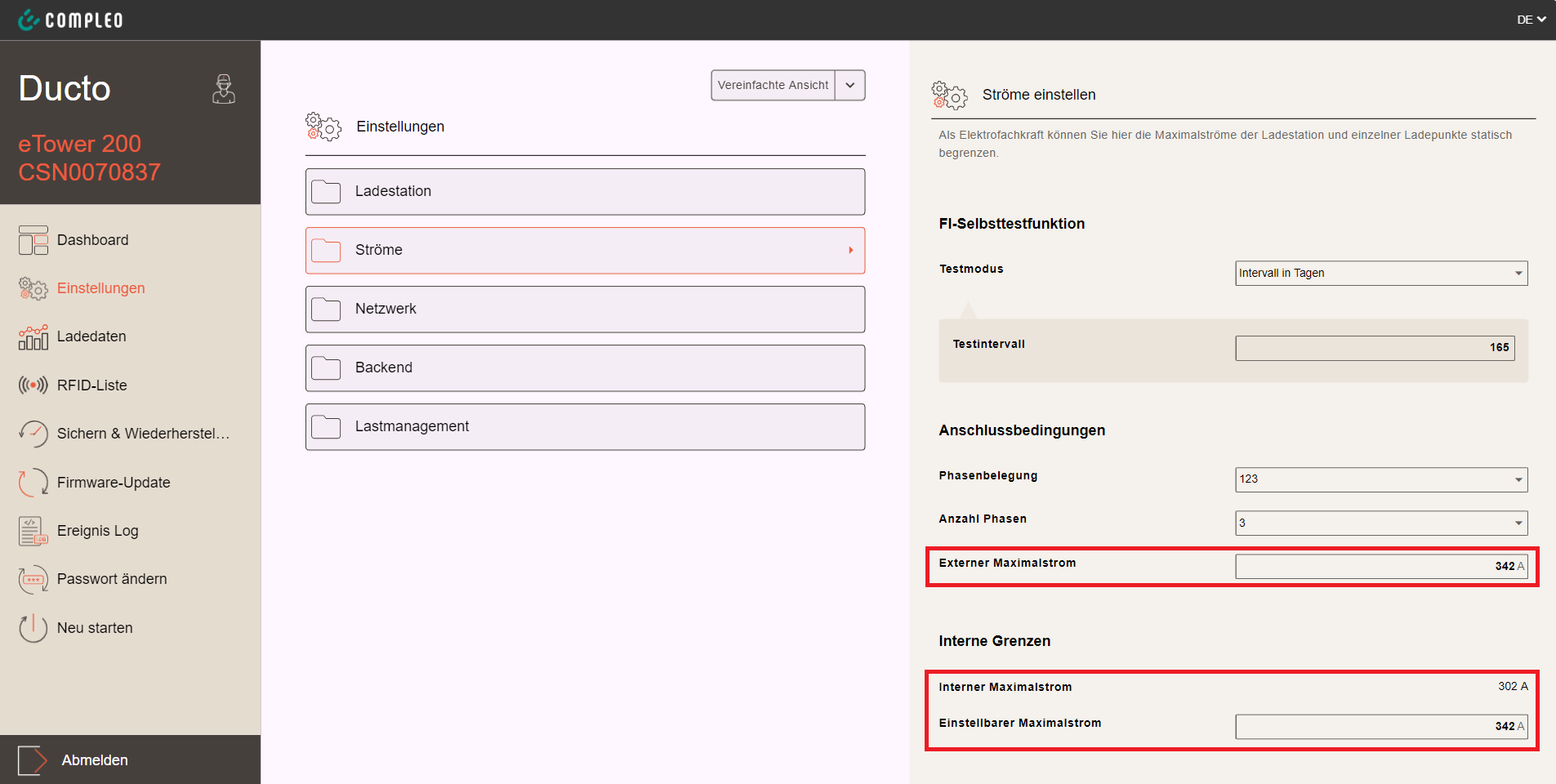Open the Ladestation settings folder
Viewport: 1556px width, 784px height.
[585, 192]
